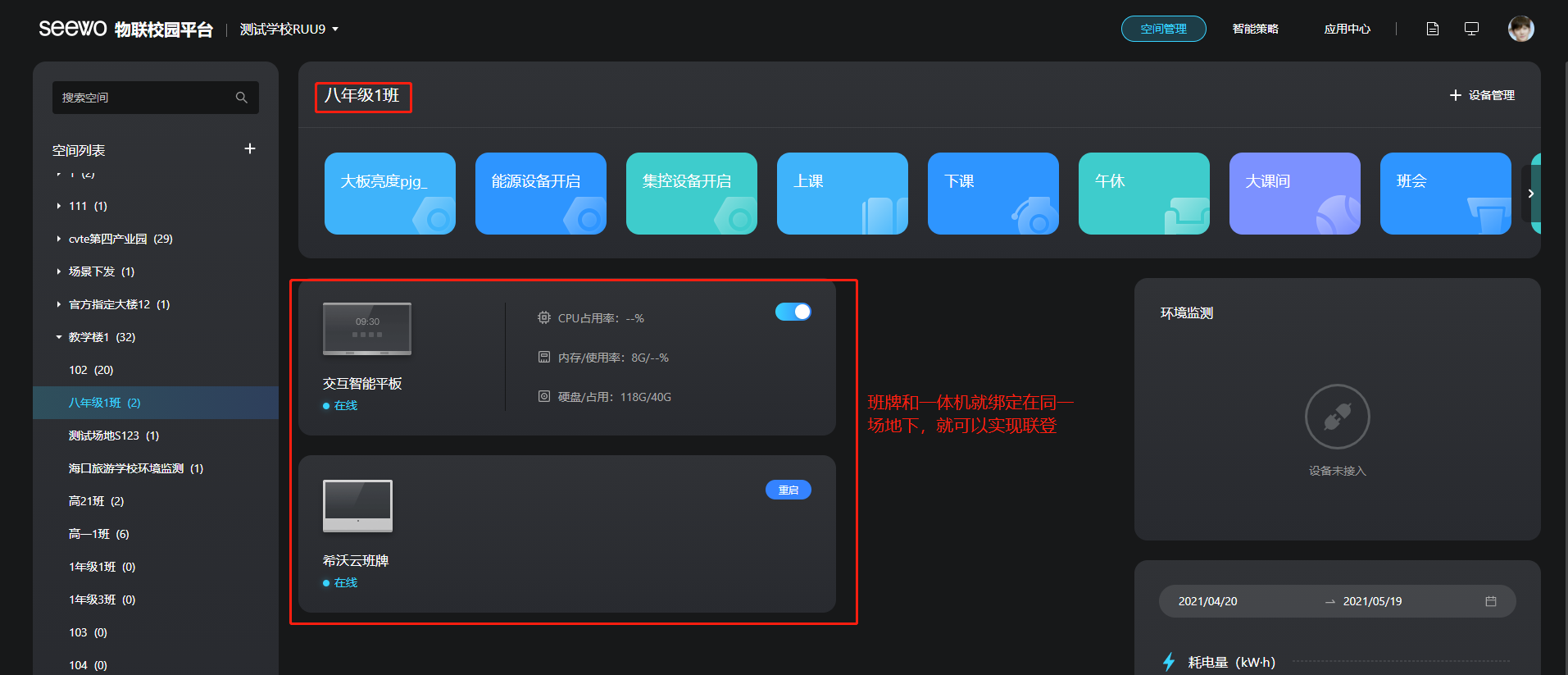Select 高一1班 (6) space

pos(156,534)
